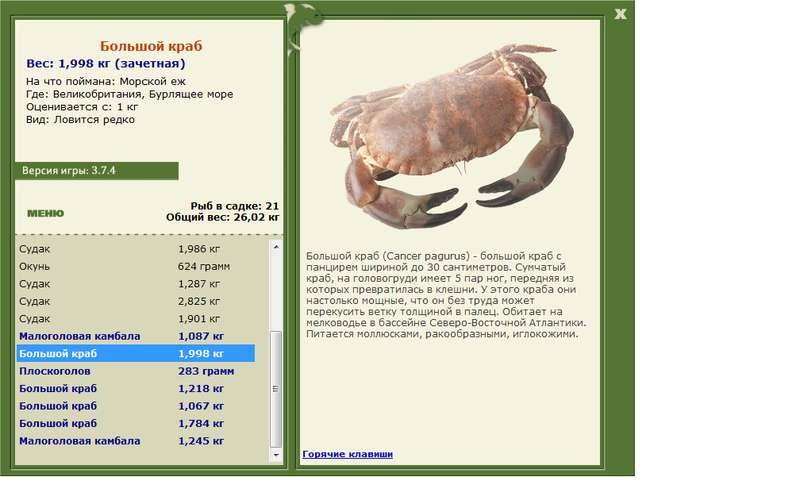The width and height of the screenshot is (800, 500).
Task: Select Судак 1,287 кг row
Action: 136,284
